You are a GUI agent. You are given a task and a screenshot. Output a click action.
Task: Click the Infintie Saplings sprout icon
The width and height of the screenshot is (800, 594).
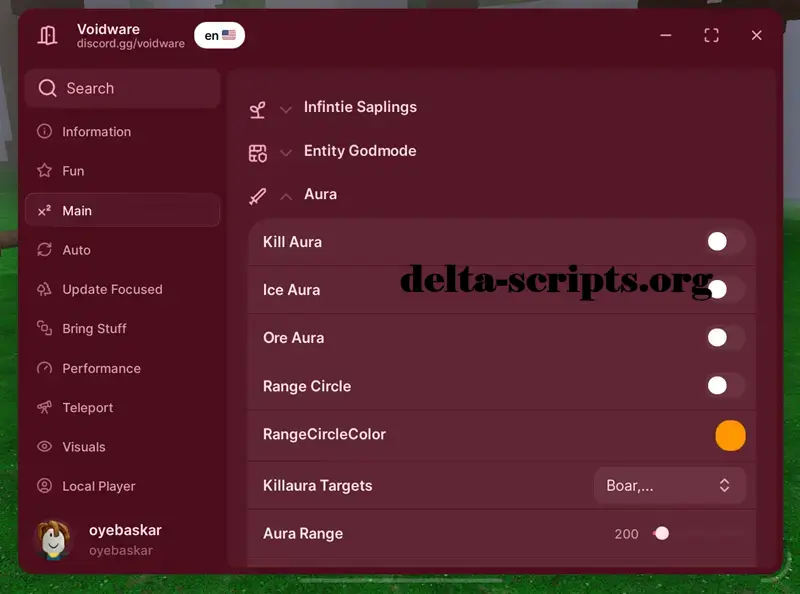click(x=258, y=109)
